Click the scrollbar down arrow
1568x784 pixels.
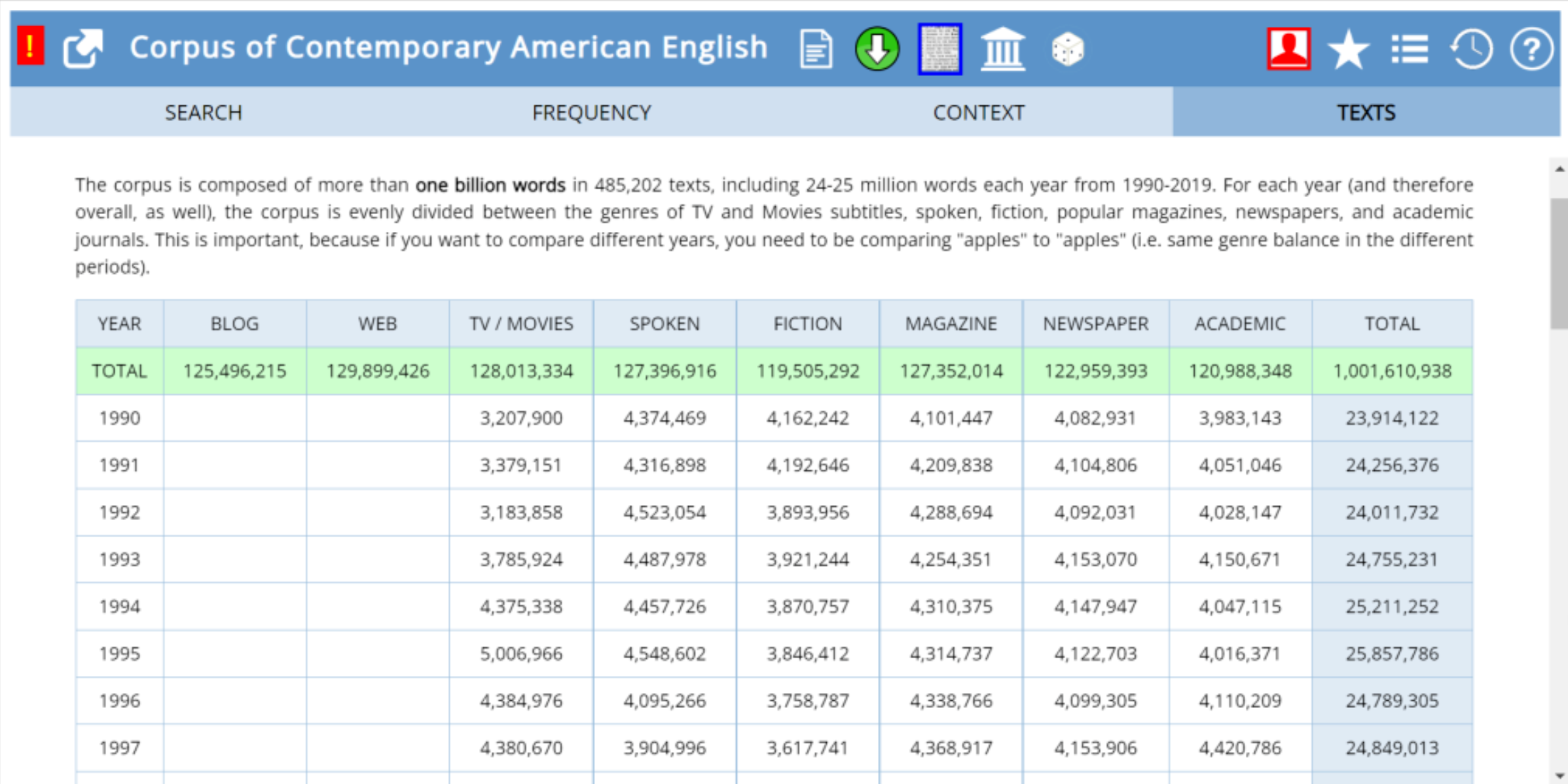pyautogui.click(x=1559, y=775)
